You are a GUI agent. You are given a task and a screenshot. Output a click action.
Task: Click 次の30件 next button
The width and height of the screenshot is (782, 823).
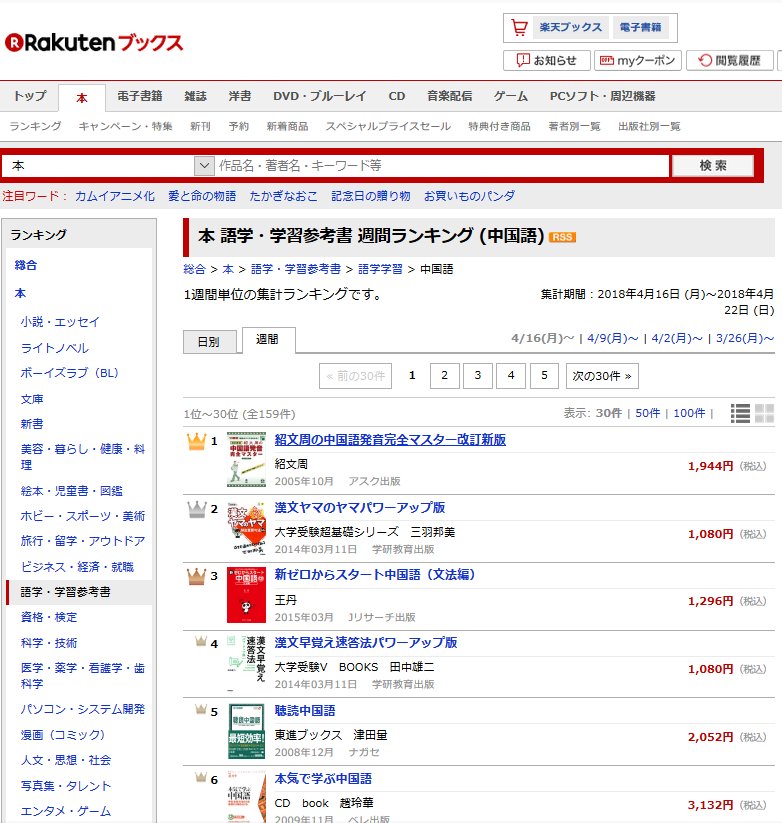coord(602,376)
